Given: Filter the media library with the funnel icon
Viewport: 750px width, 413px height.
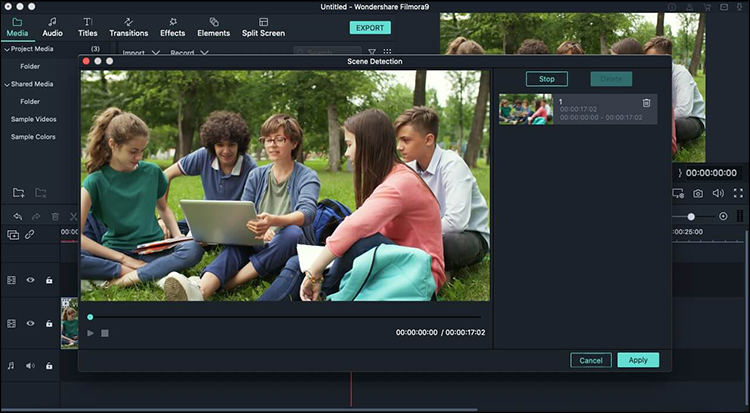Looking at the screenshot, I should 372,52.
